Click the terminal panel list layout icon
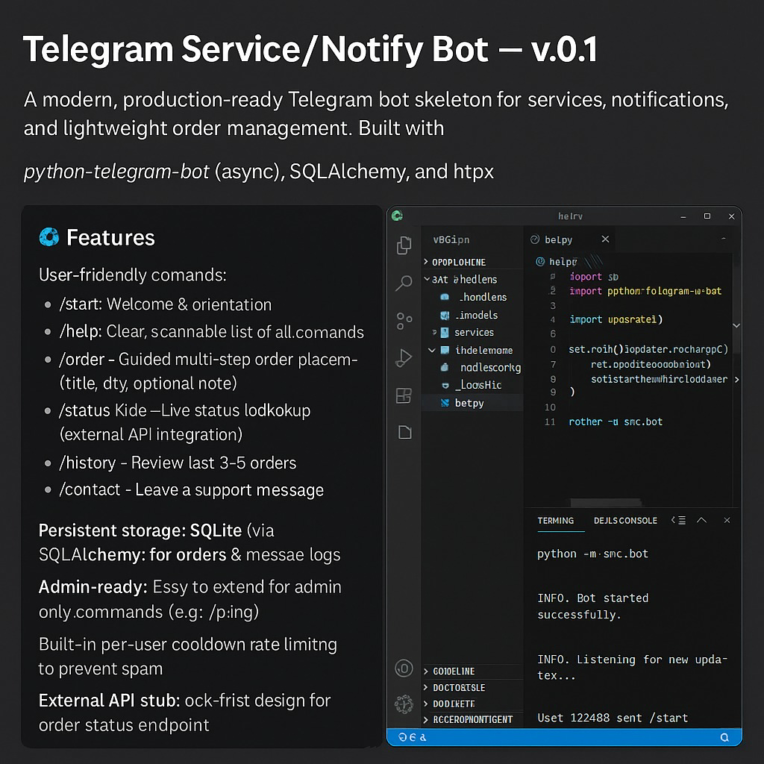Image resolution: width=764 pixels, height=764 pixels. point(679,520)
